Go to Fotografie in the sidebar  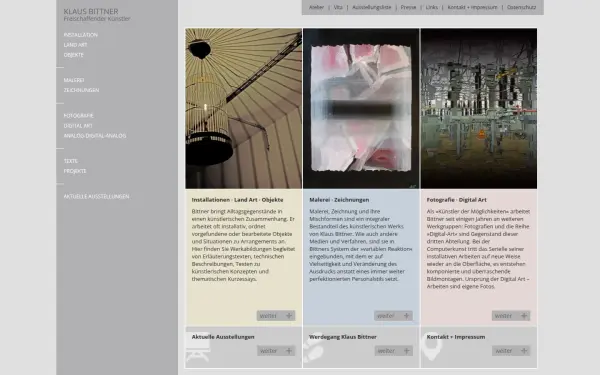[x=78, y=115]
